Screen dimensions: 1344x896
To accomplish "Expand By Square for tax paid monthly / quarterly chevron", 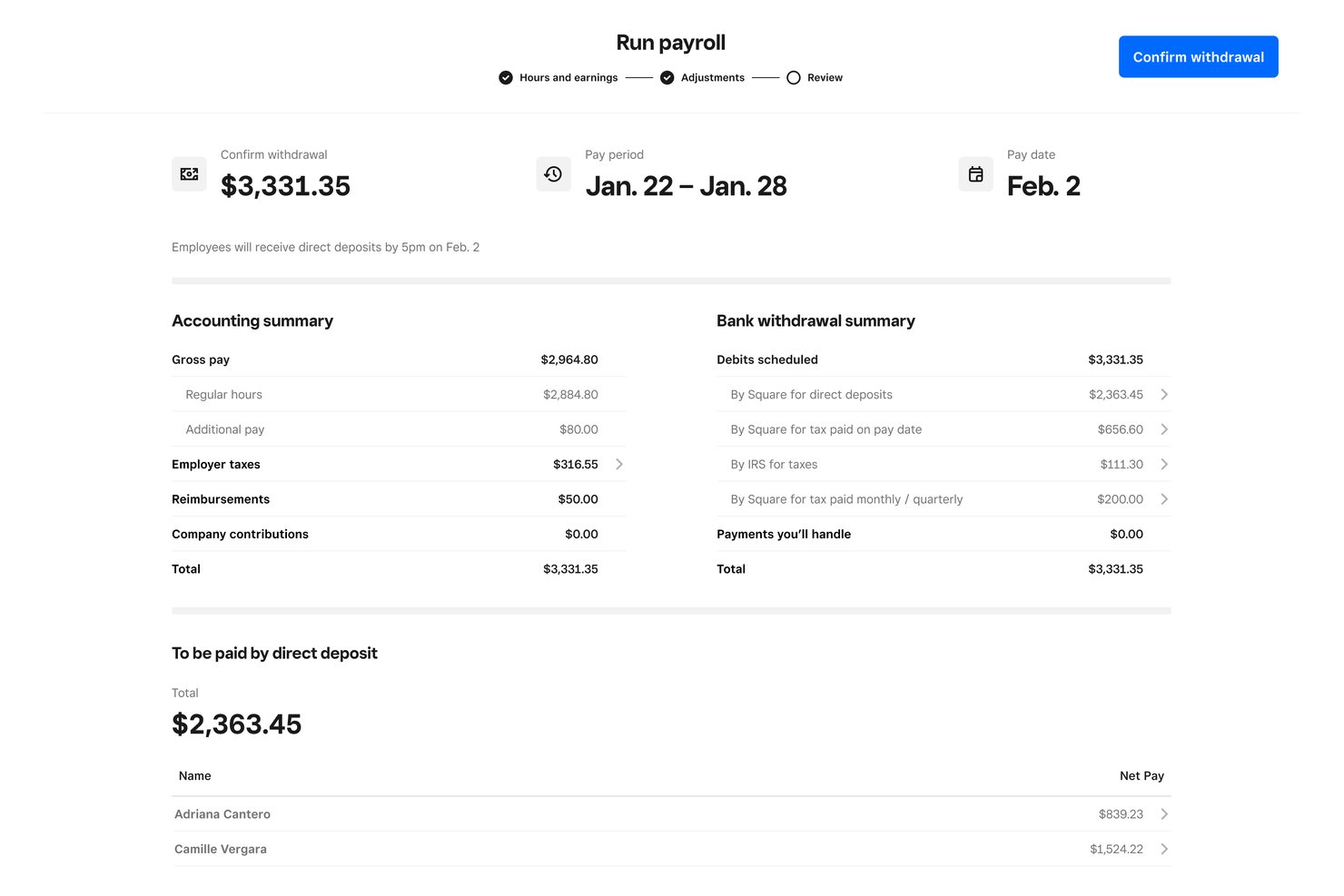I will (x=1164, y=499).
